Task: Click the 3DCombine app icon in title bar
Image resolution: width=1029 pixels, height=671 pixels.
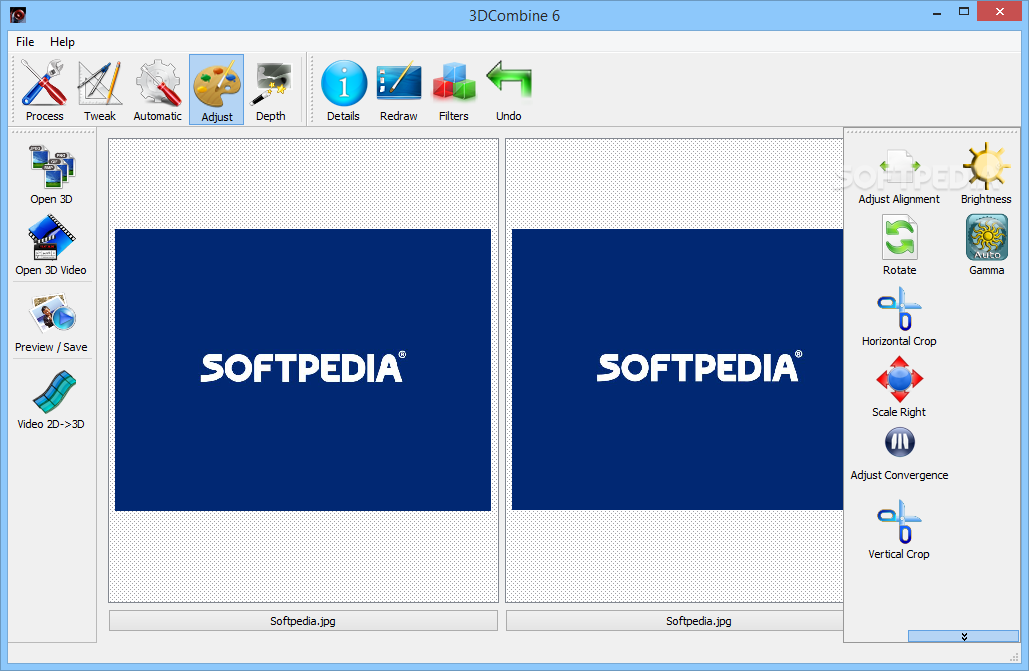Action: coord(18,14)
